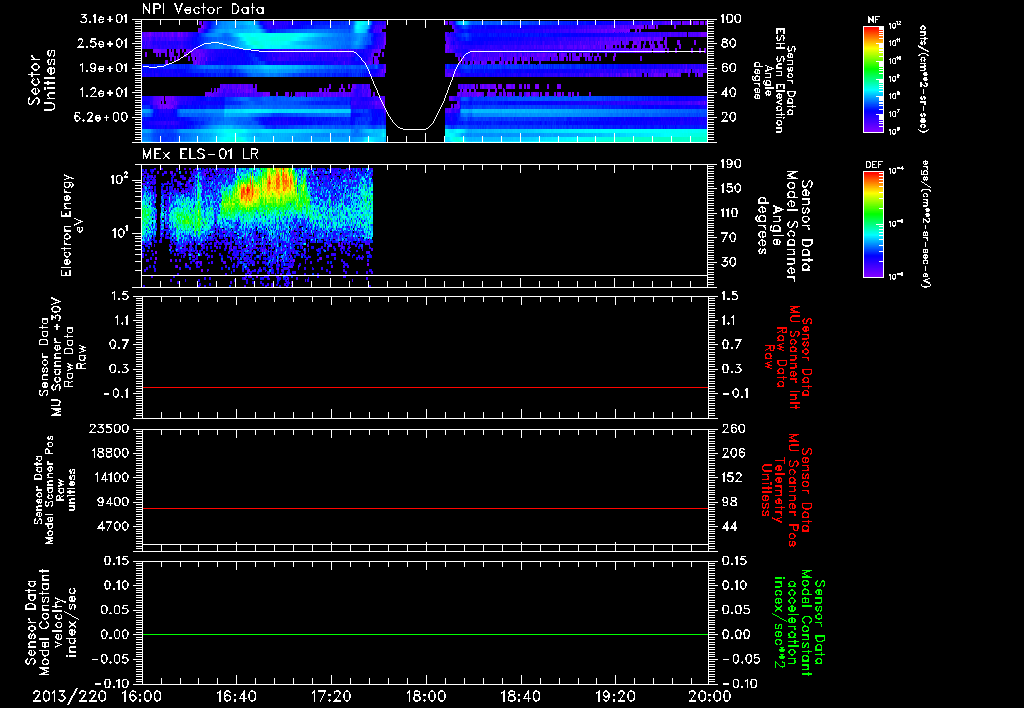
Task: Click the '100' sun elevation tick label
Action: 731,19
